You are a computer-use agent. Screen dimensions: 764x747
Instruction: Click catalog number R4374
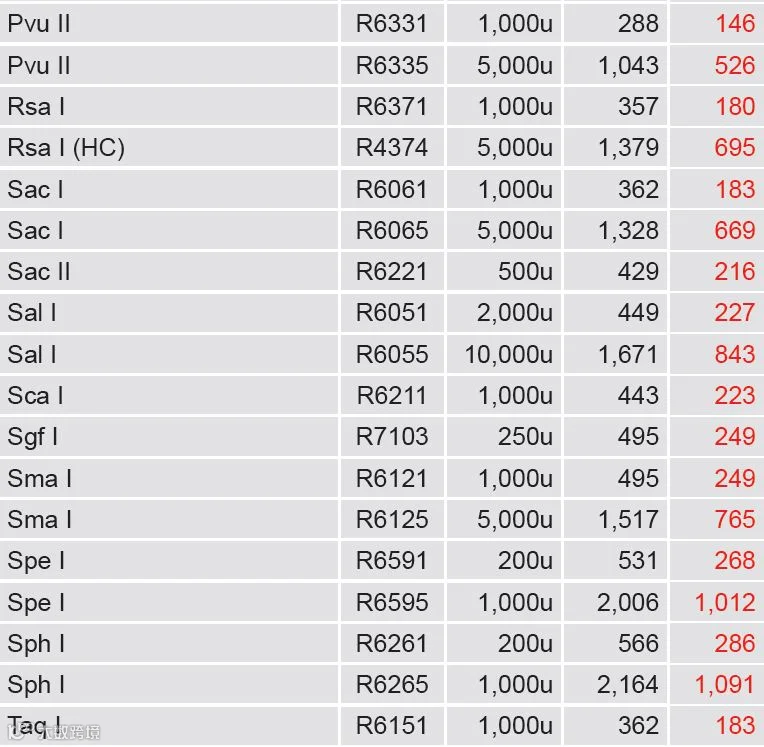[x=392, y=148]
